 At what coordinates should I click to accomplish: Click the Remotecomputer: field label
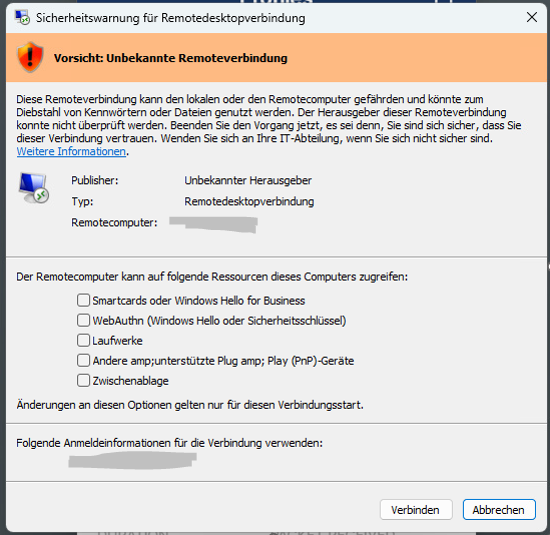114,222
